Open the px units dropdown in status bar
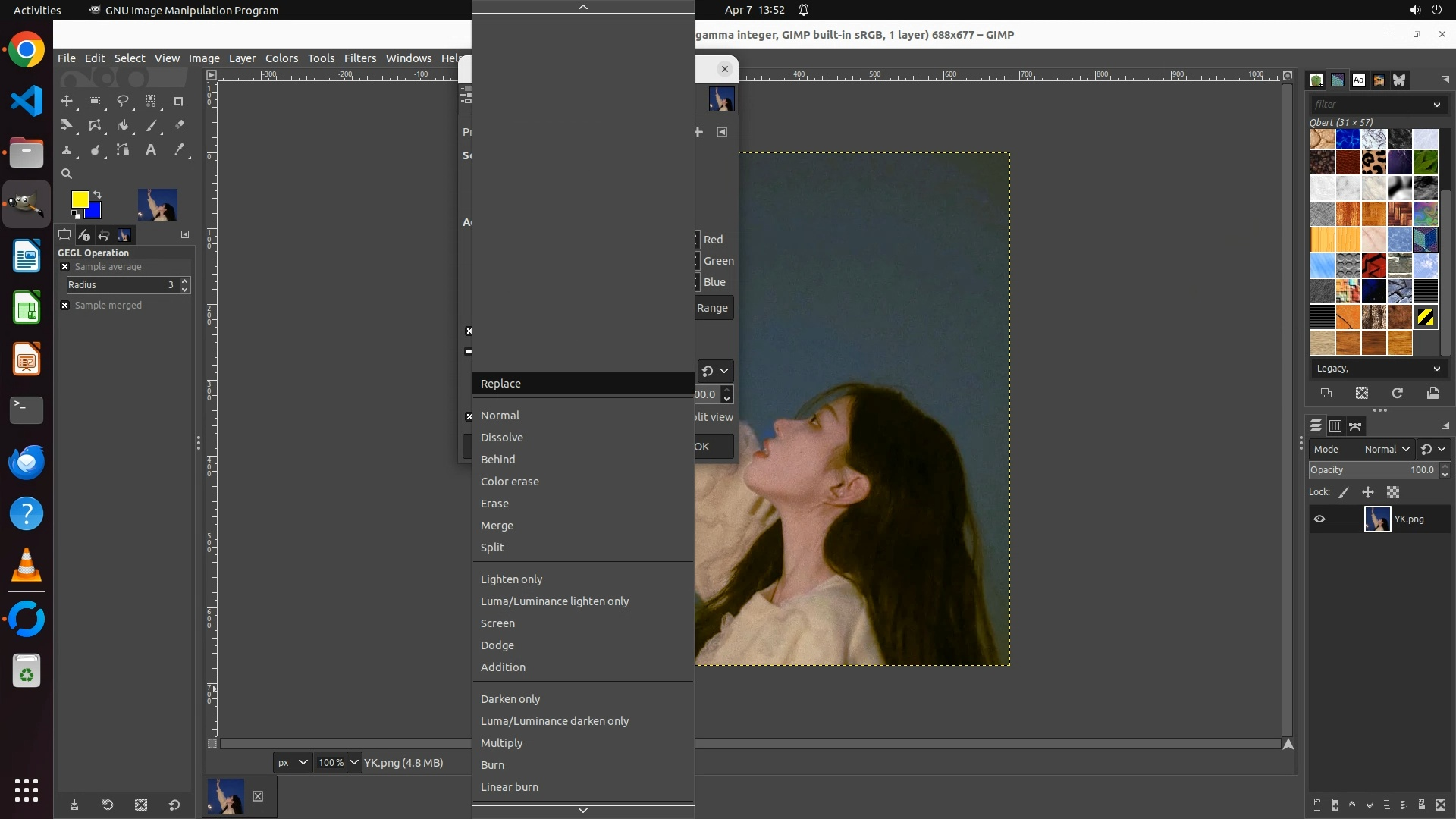Screen dimensions: 1456x819 (292, 763)
